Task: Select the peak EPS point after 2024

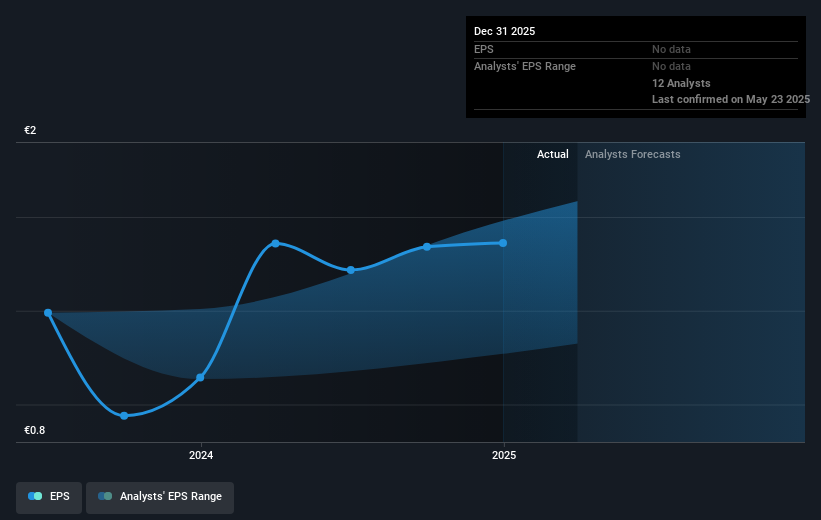Action: [x=275, y=244]
